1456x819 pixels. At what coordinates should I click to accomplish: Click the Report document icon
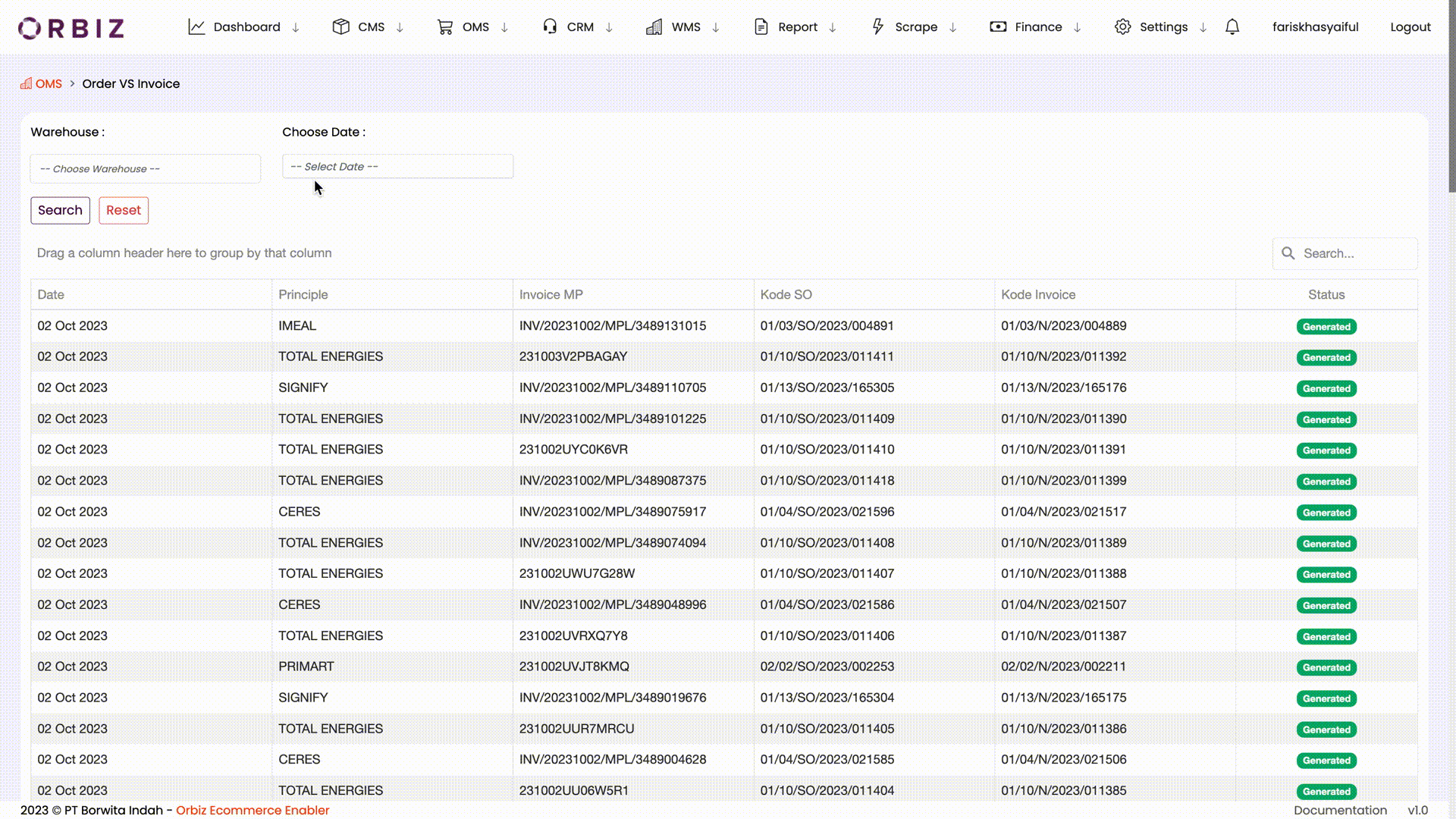tap(761, 26)
